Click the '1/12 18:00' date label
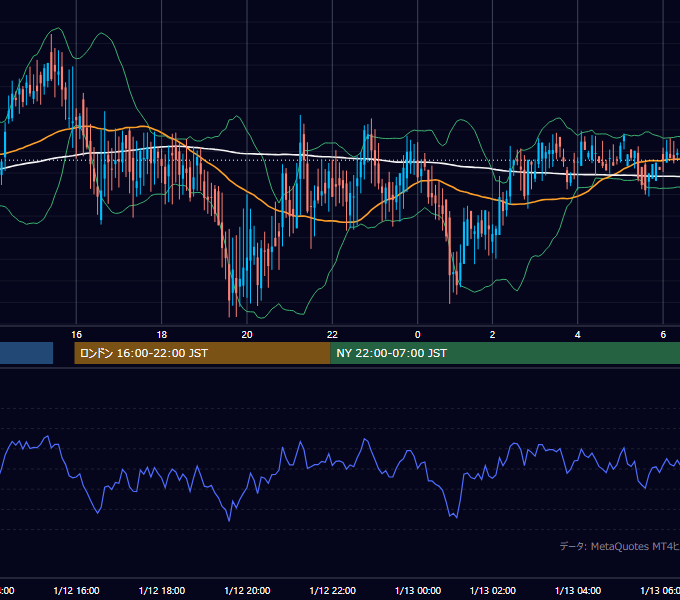This screenshot has width=680, height=600. coord(162,590)
